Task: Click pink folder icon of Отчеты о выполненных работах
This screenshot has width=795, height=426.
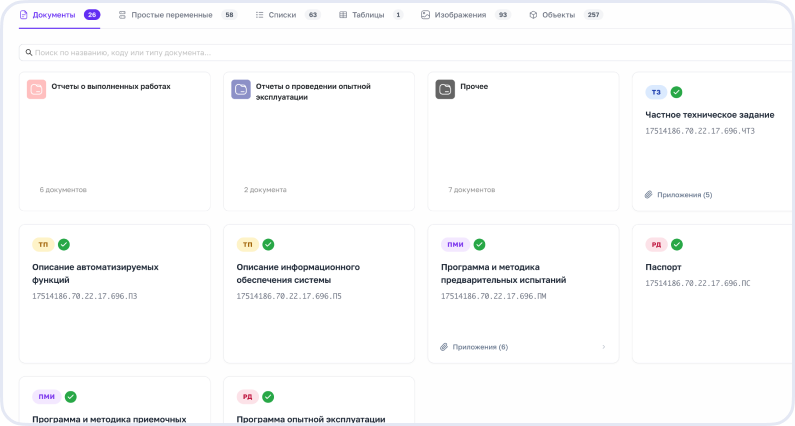Action: [37, 89]
